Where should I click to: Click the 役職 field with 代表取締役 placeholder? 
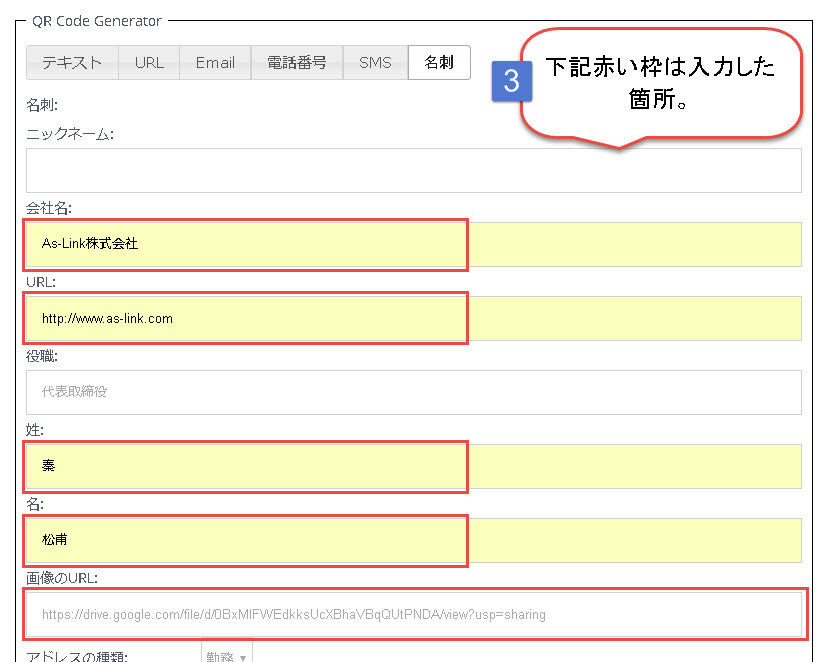[414, 392]
